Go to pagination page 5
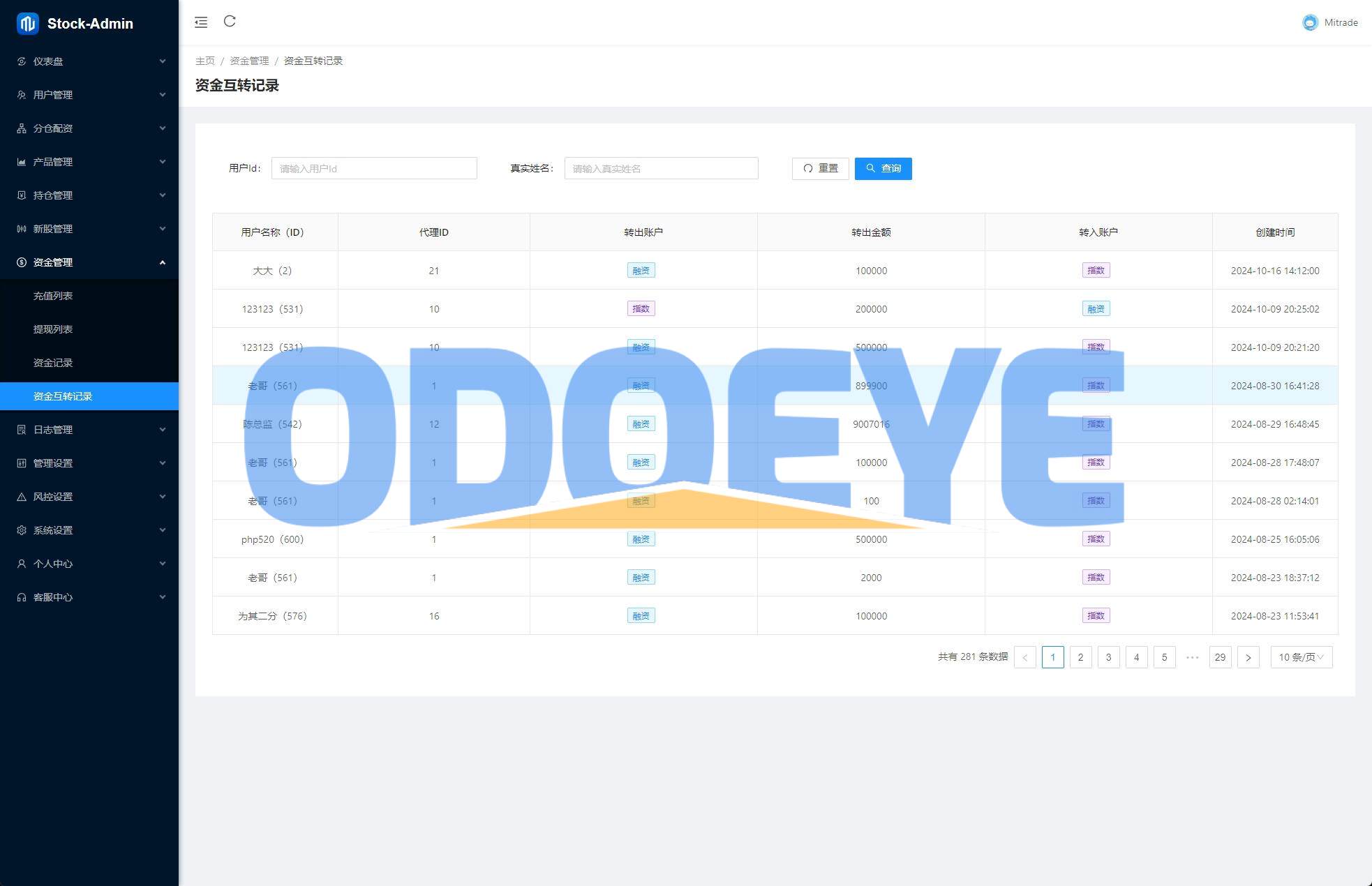This screenshot has height=886, width=1372. pos(1165,657)
